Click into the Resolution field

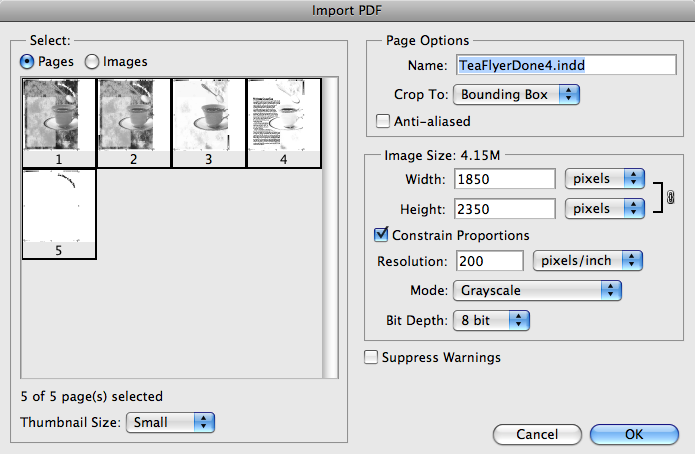click(x=490, y=261)
